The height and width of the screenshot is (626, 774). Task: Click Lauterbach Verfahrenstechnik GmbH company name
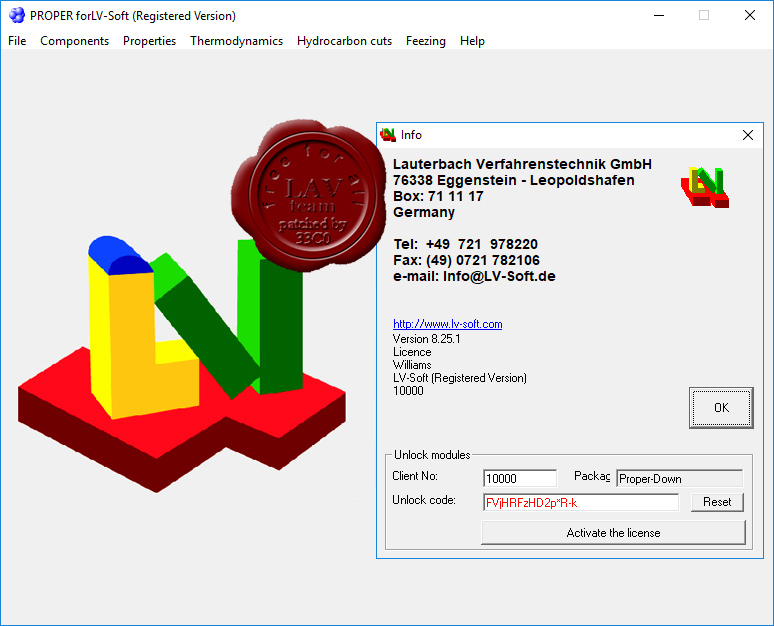(522, 164)
